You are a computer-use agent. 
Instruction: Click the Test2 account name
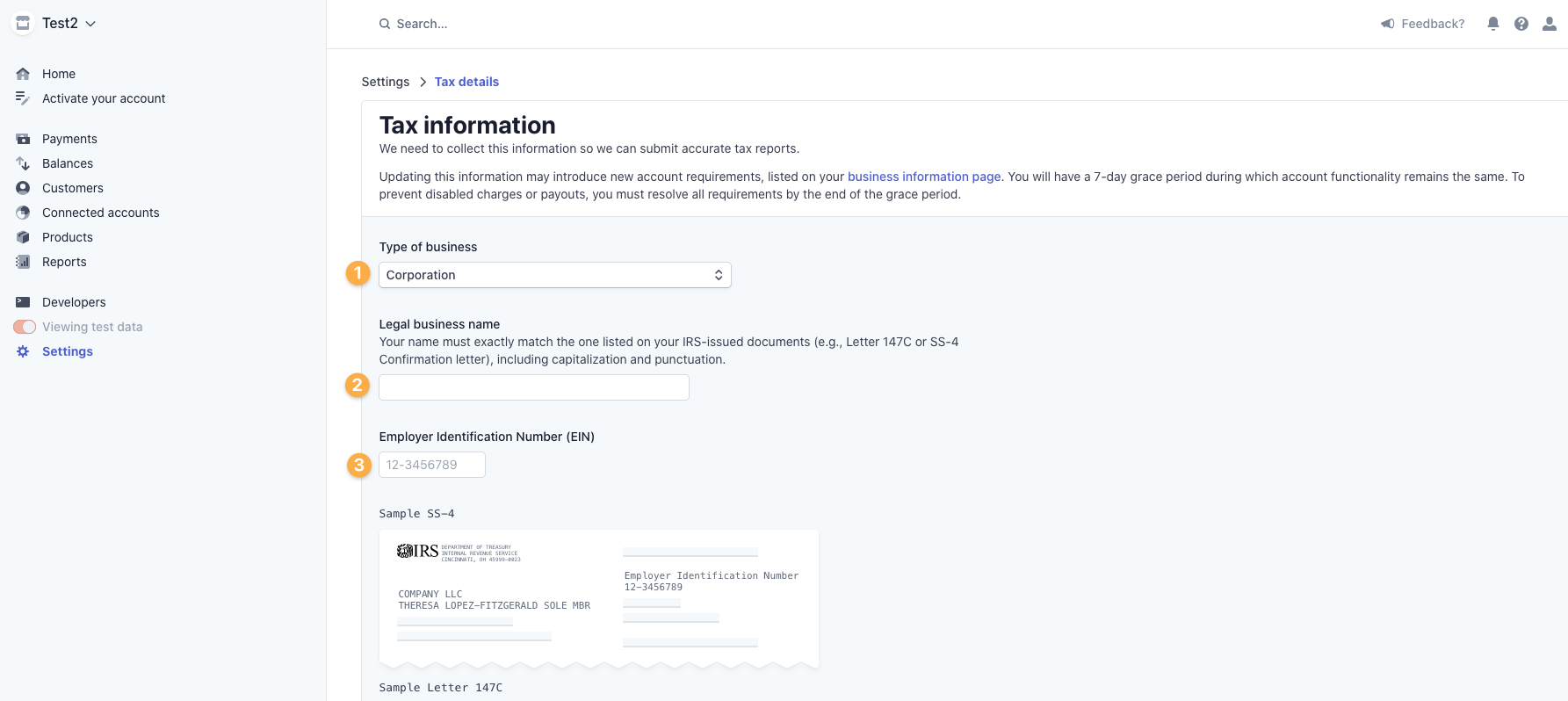(x=60, y=24)
